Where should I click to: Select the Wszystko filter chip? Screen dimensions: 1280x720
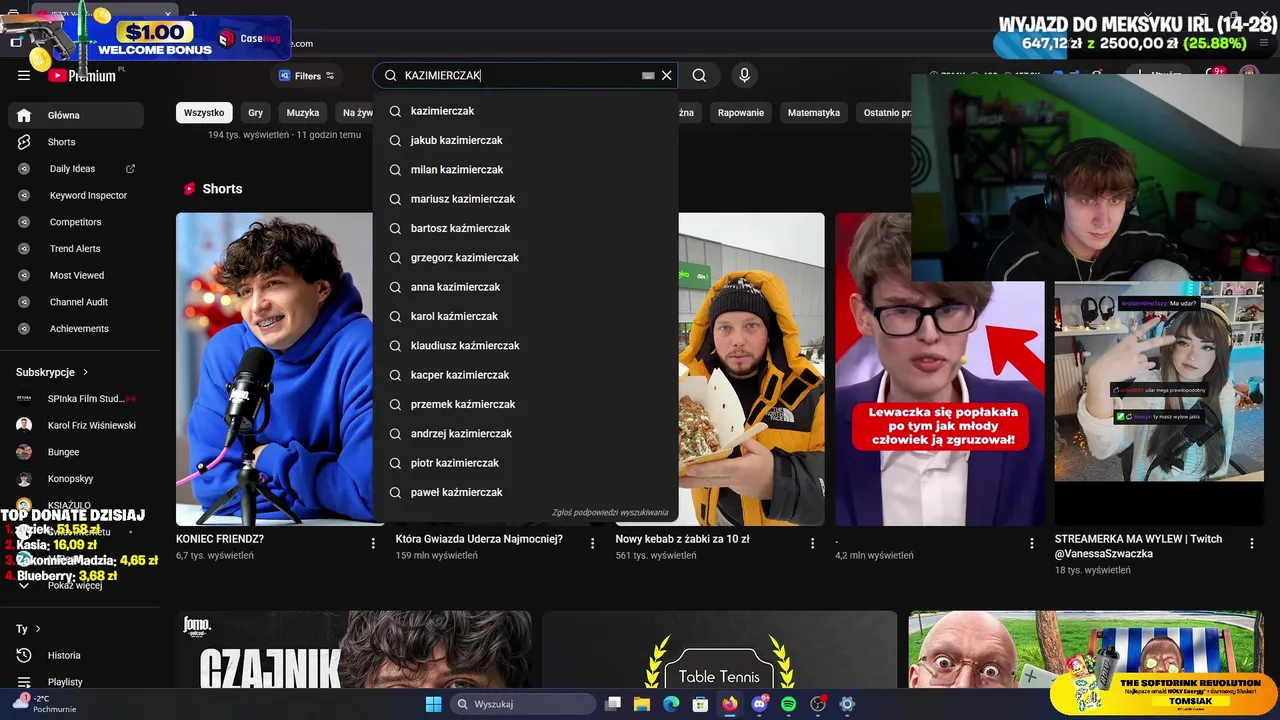coord(204,113)
